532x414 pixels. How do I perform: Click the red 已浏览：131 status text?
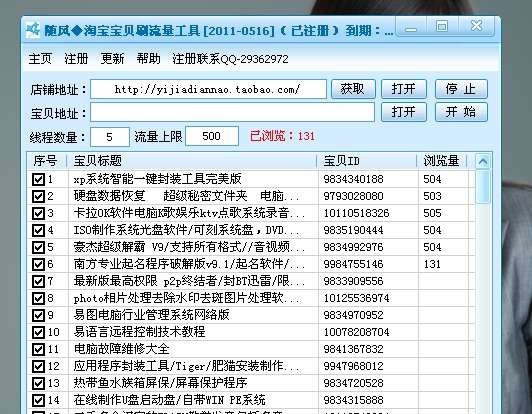pos(283,136)
